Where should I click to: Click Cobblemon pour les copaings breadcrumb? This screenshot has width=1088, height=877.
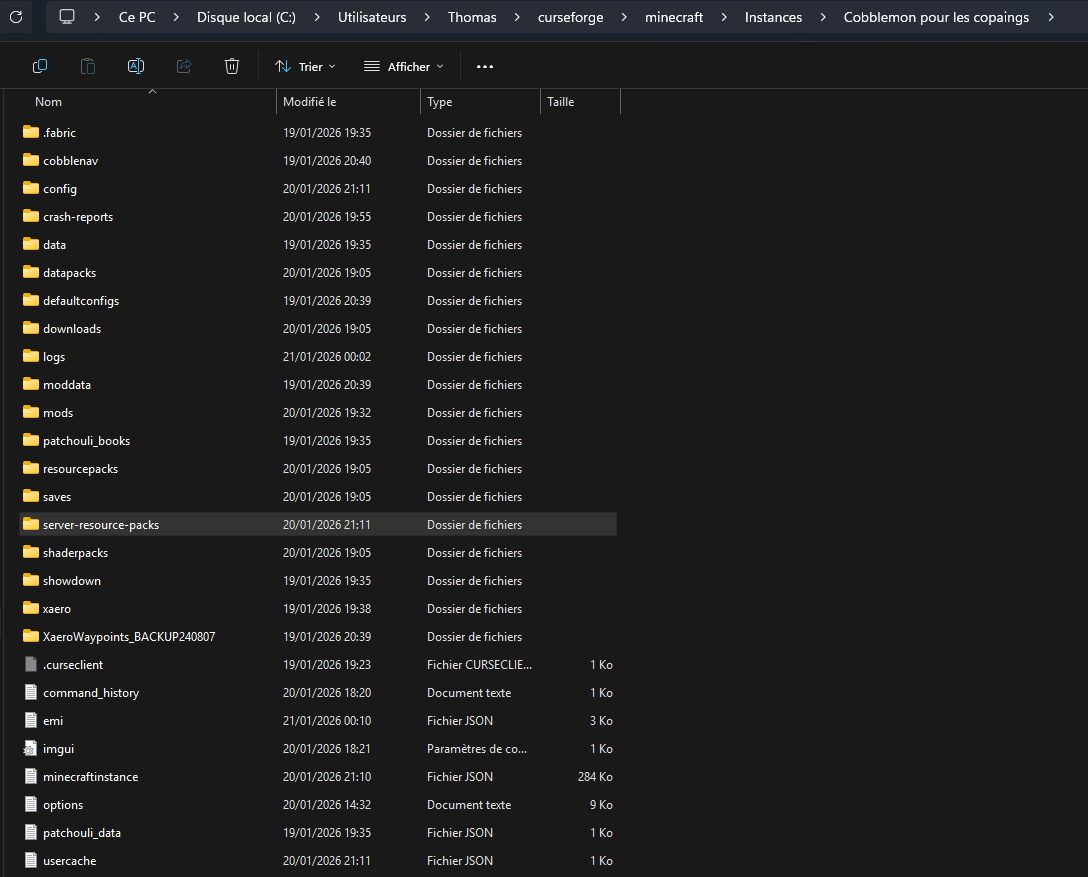[936, 17]
